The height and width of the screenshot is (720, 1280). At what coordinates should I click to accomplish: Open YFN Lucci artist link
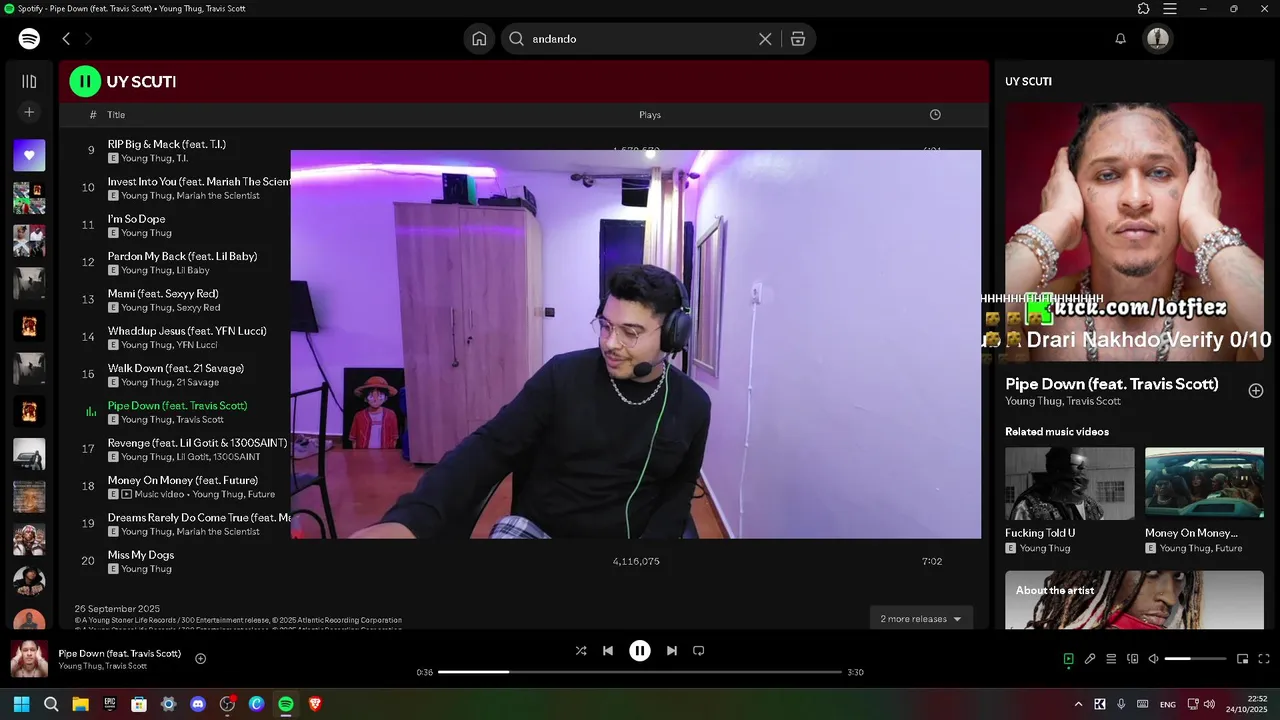[x=198, y=345]
